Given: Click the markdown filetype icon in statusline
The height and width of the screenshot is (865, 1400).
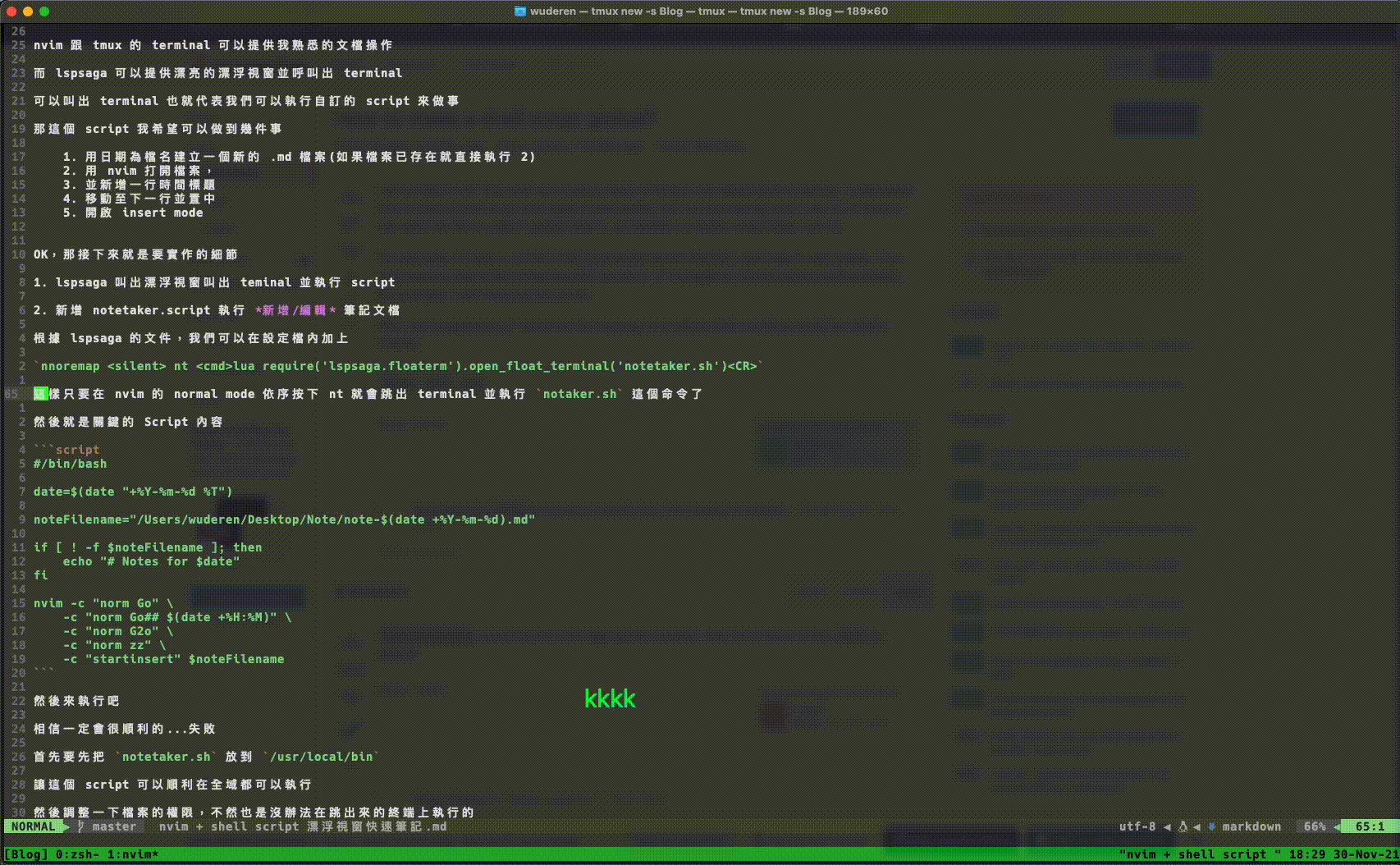Looking at the screenshot, I should pos(1211,826).
